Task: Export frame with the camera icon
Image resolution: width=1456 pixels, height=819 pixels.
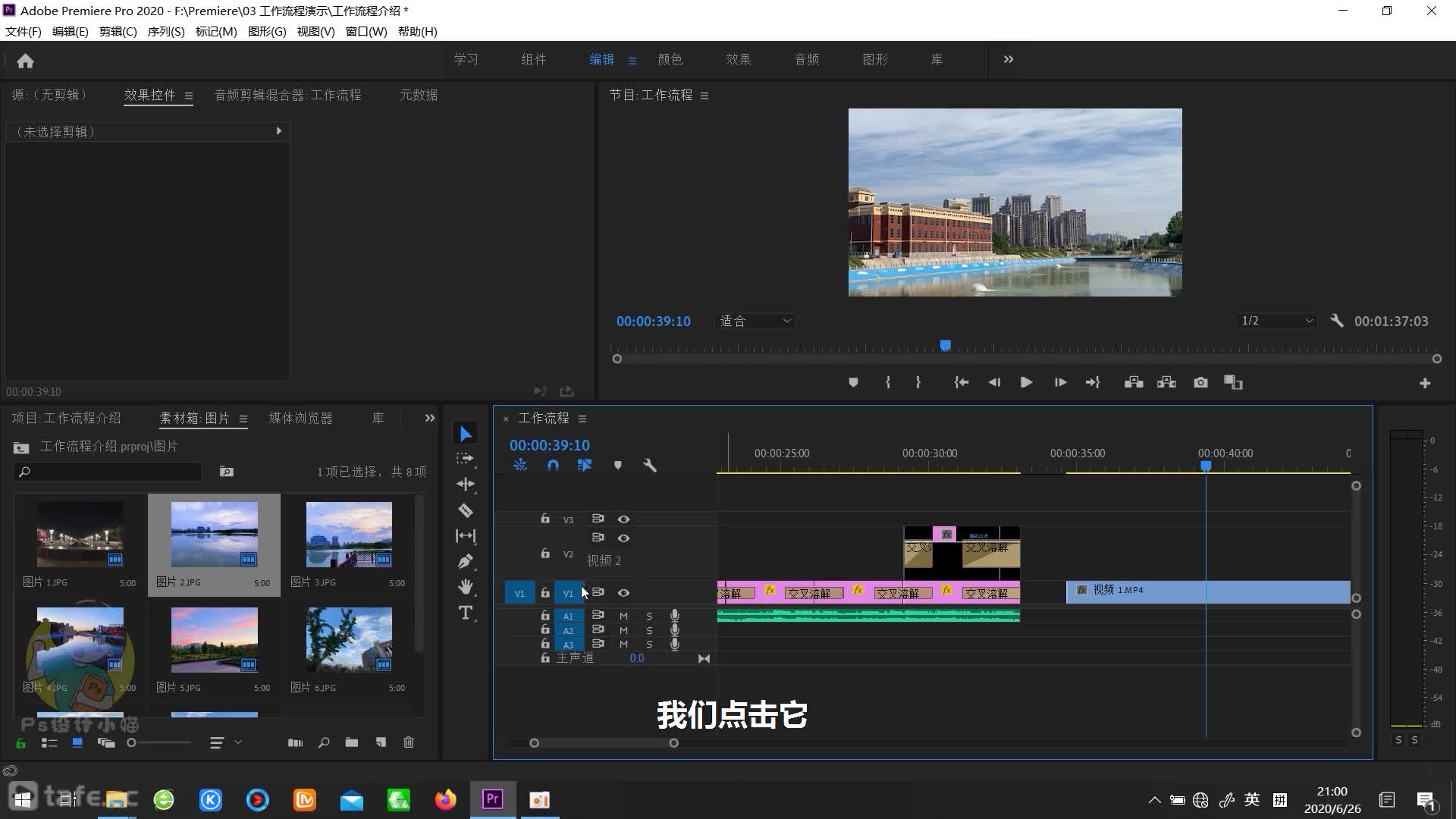Action: pyautogui.click(x=1200, y=383)
